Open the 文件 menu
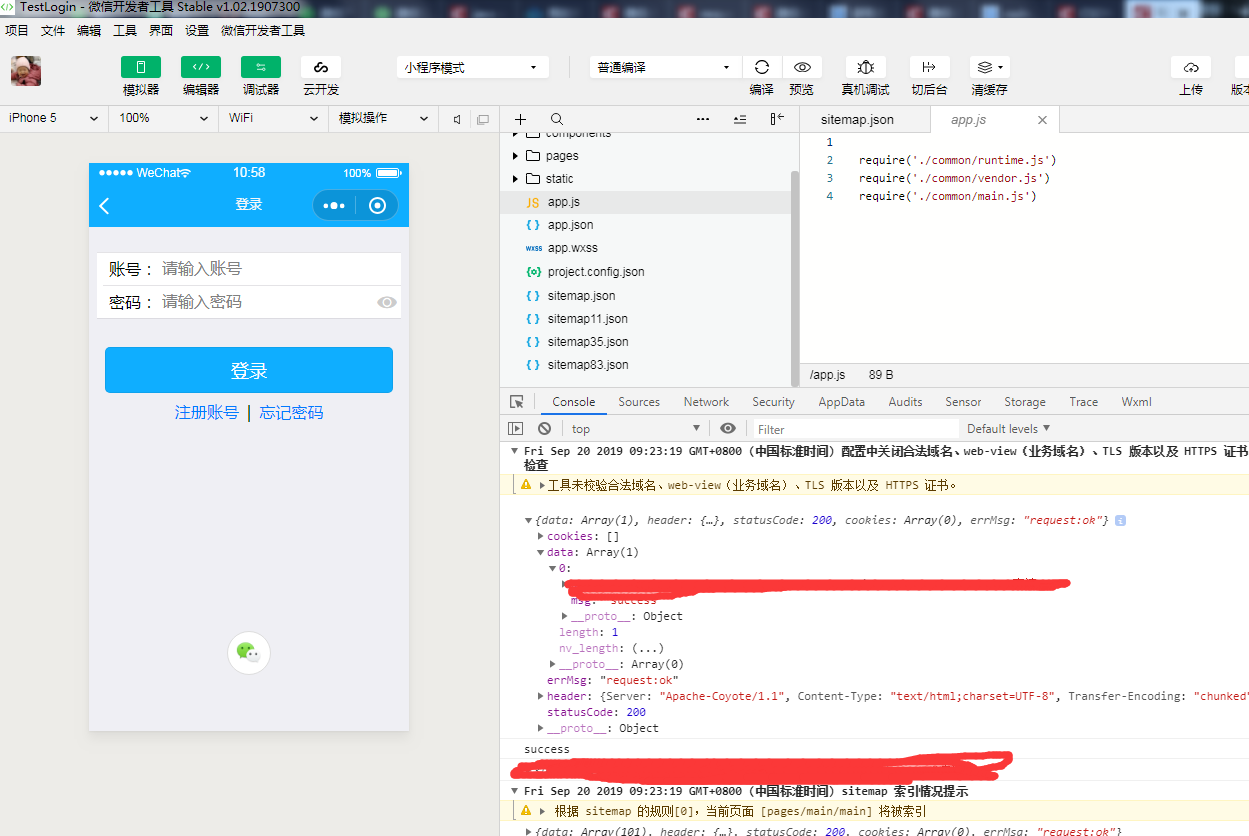 [53, 31]
